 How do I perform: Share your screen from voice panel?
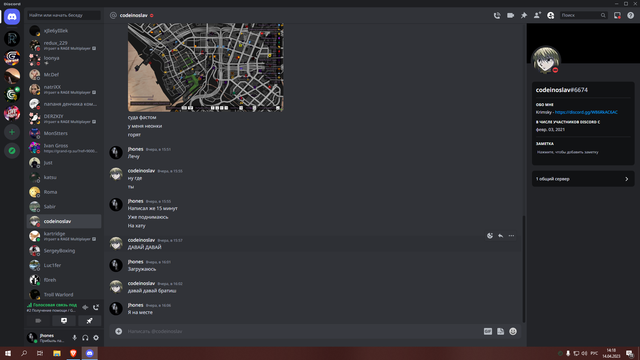point(64,321)
